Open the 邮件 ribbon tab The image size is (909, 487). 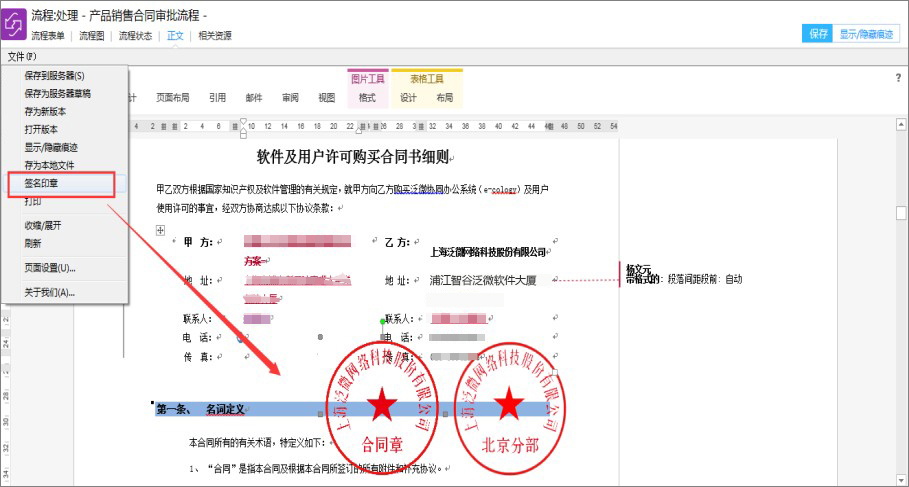click(254, 98)
